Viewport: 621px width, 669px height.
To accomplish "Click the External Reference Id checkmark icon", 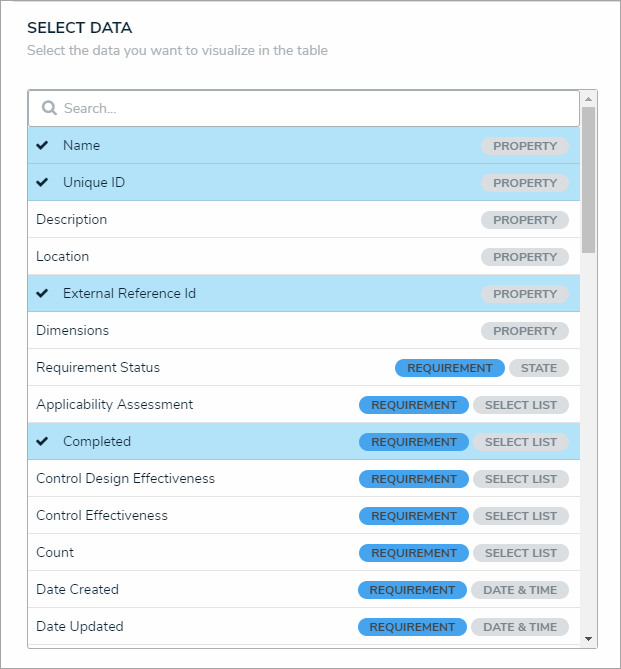I will (42, 293).
